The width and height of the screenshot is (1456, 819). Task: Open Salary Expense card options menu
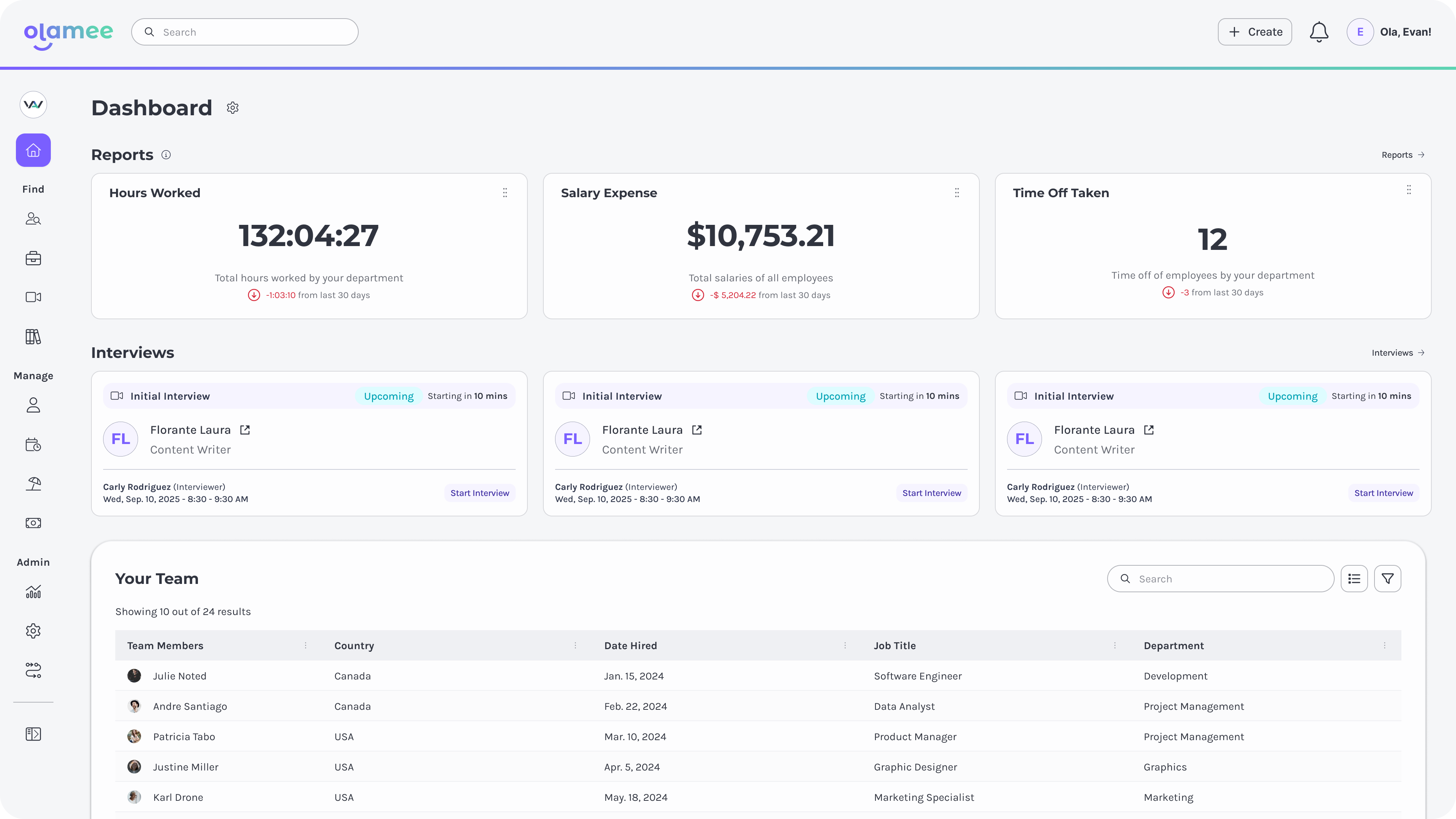956,193
